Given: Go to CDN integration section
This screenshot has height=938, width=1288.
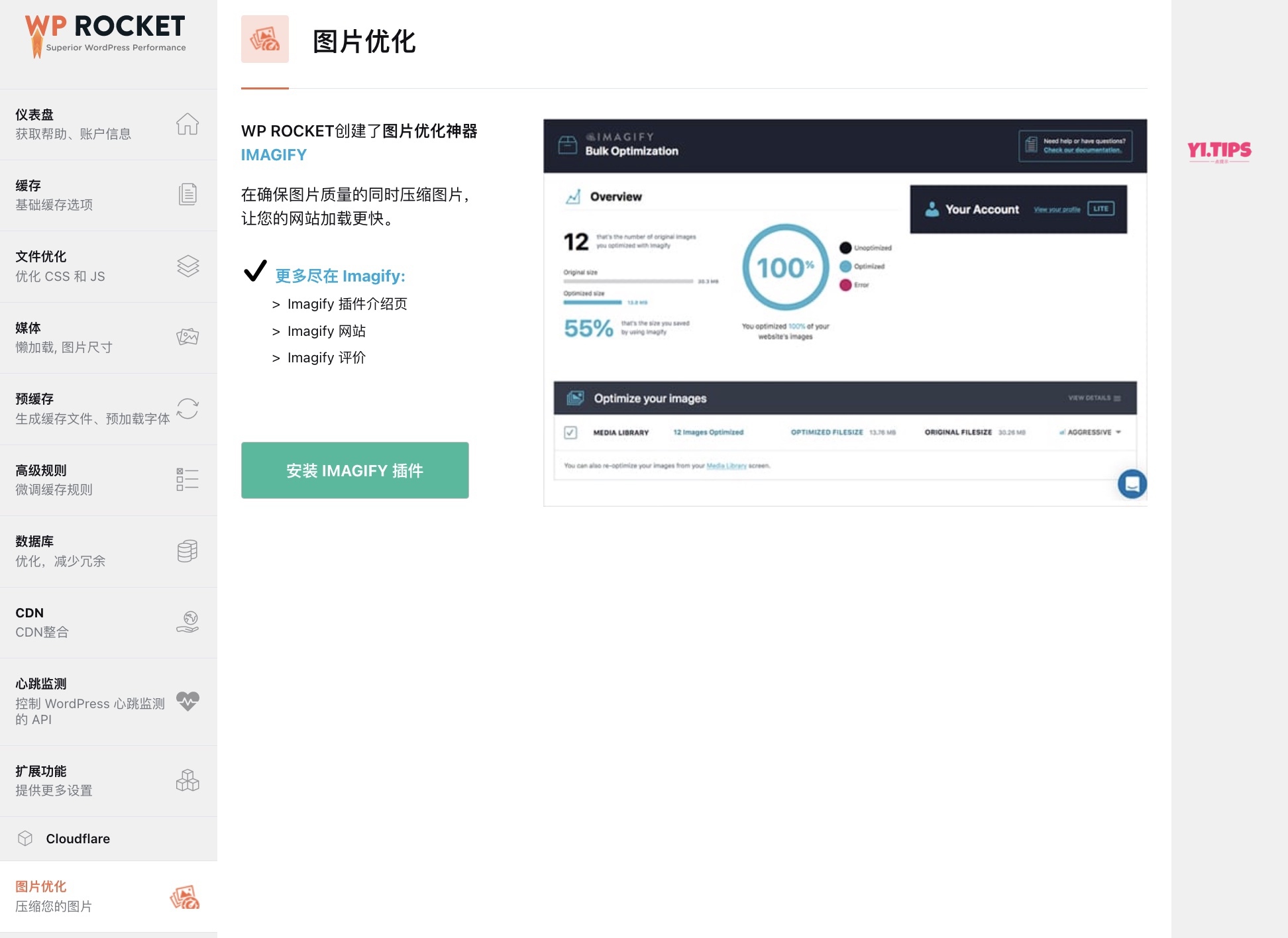Looking at the screenshot, I should coord(109,623).
